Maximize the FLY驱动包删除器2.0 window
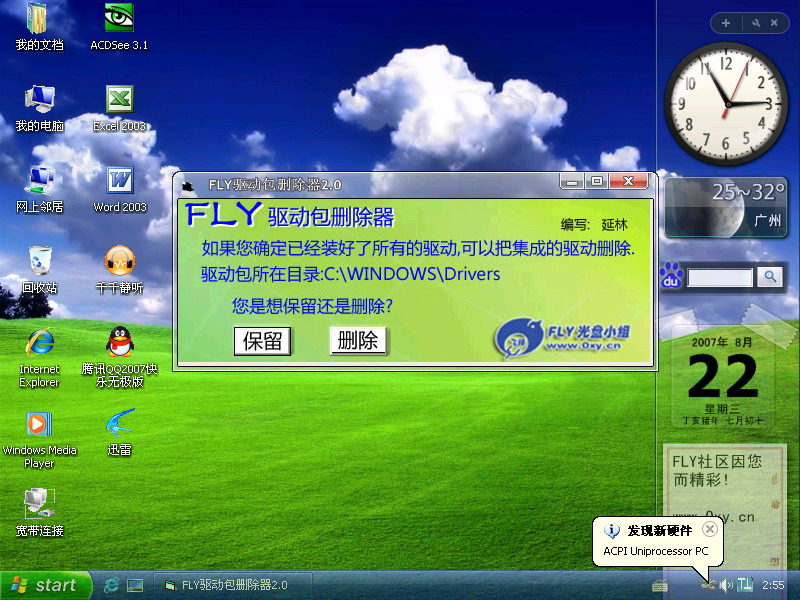The image size is (800, 600). [596, 181]
